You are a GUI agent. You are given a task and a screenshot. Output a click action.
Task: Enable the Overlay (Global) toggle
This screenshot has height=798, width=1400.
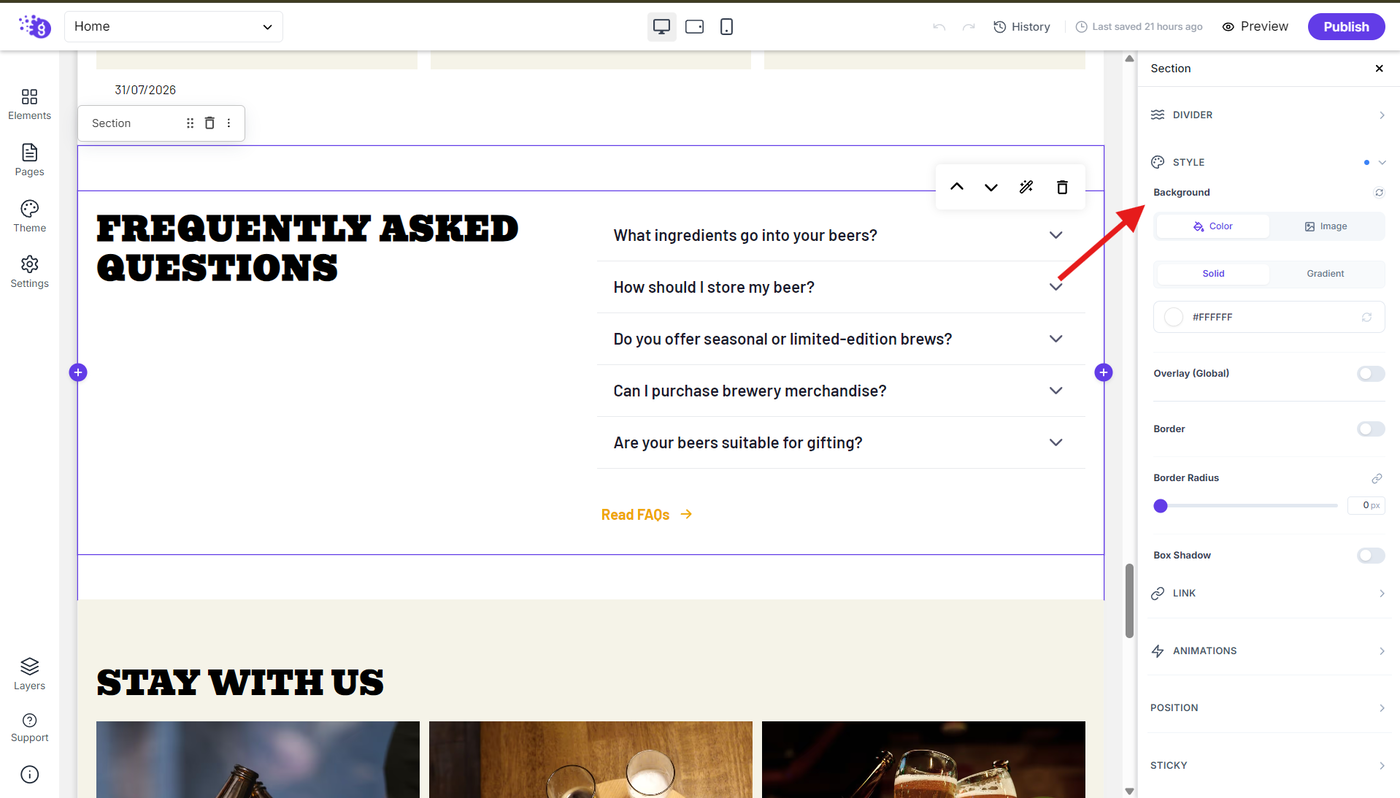click(1370, 373)
